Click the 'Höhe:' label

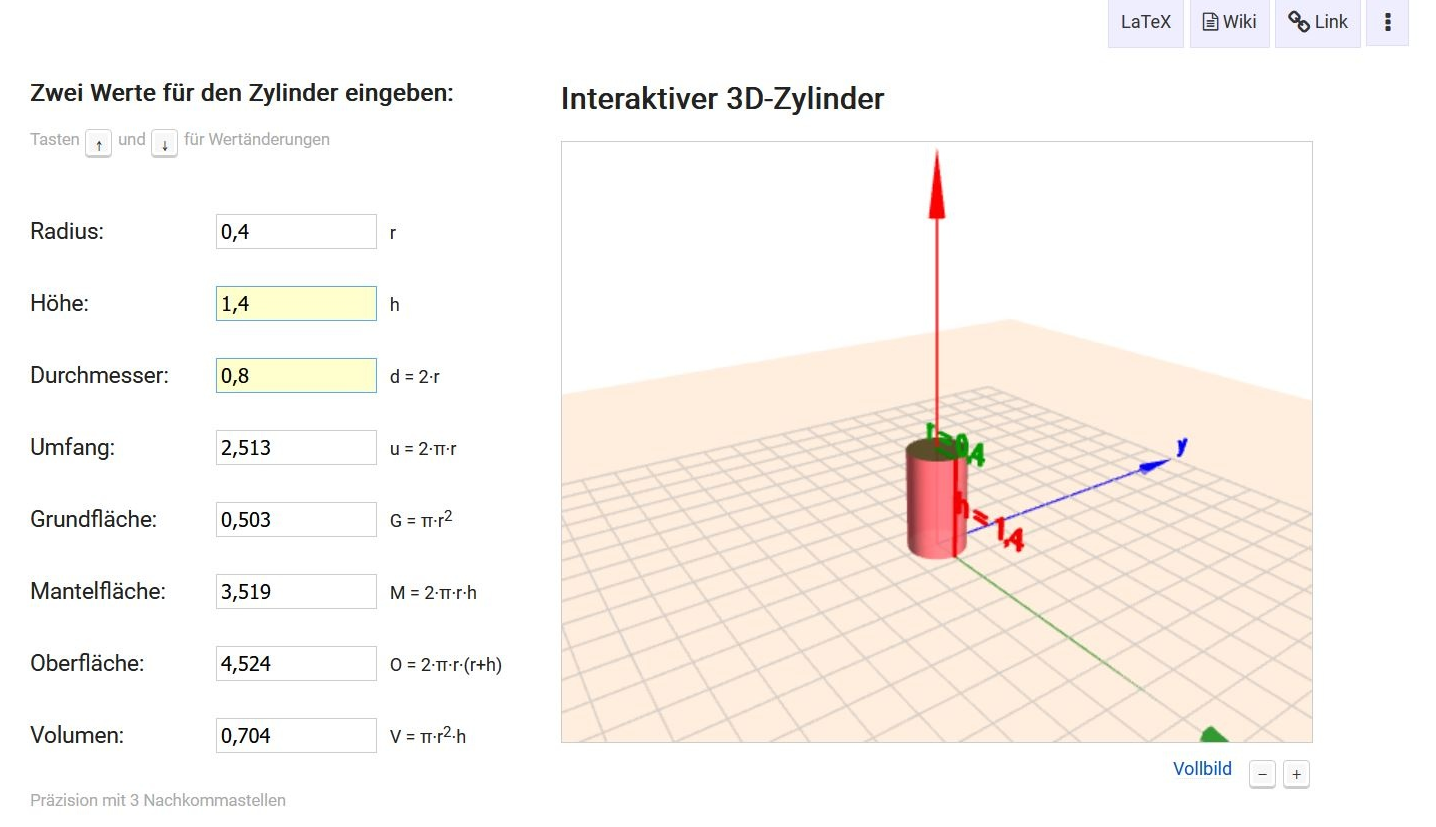pos(60,304)
